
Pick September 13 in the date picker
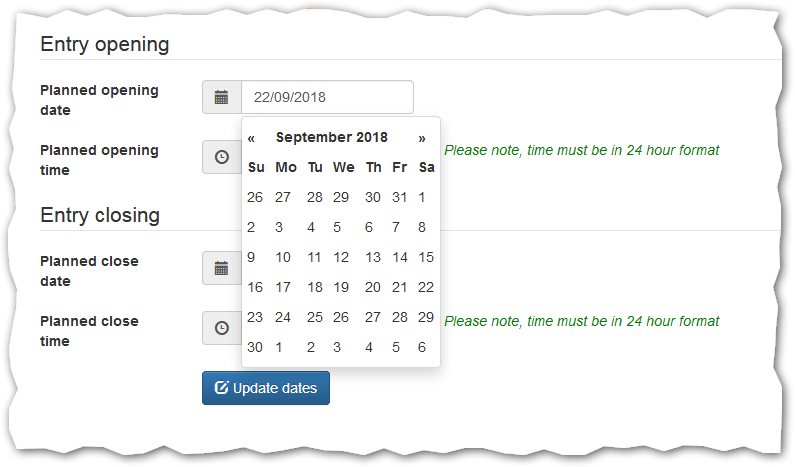(372, 257)
